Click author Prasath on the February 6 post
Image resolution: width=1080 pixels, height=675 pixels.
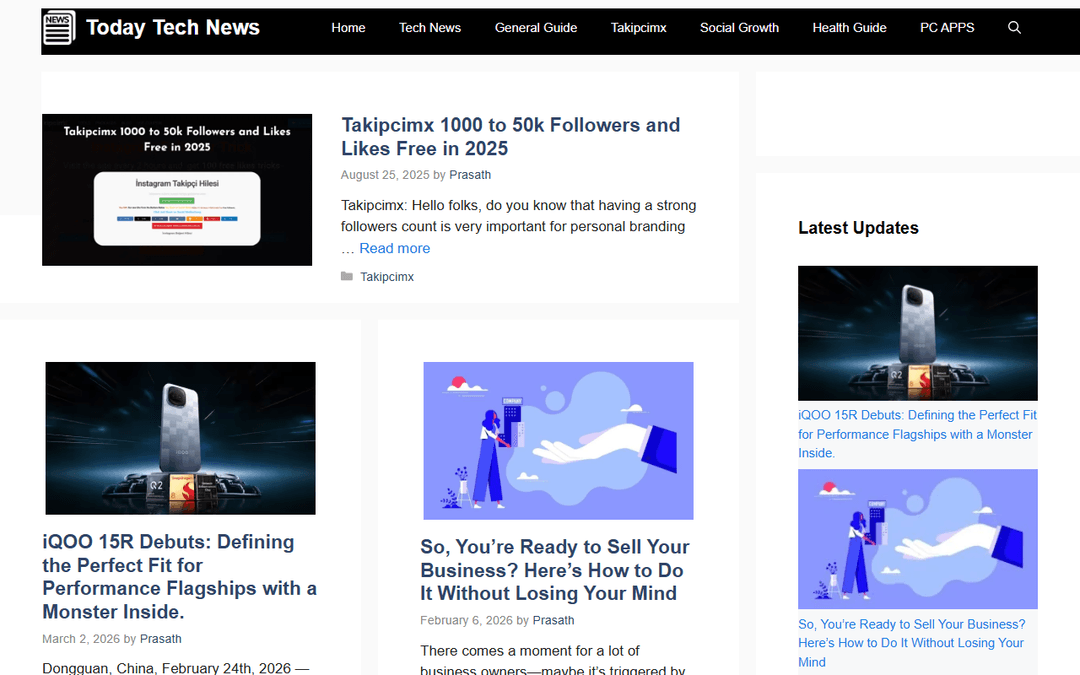point(553,621)
